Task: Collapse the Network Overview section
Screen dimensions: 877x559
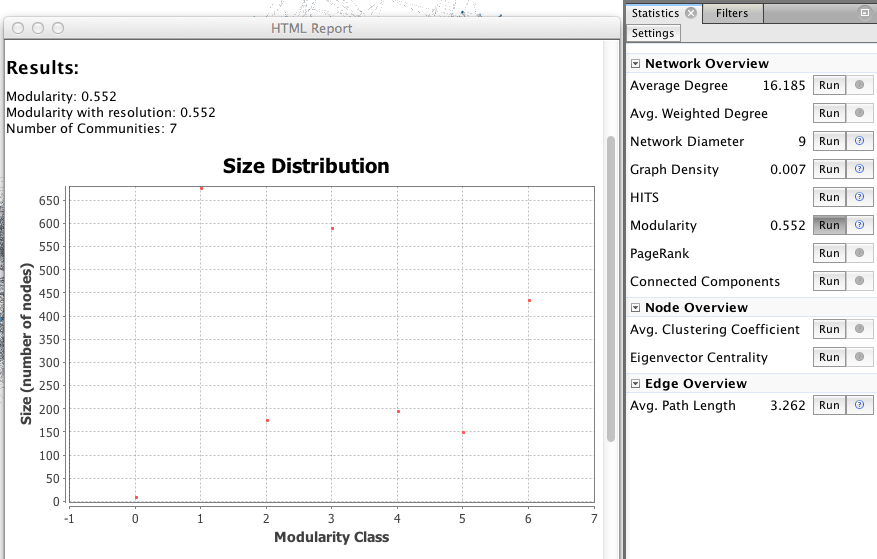Action: (635, 64)
